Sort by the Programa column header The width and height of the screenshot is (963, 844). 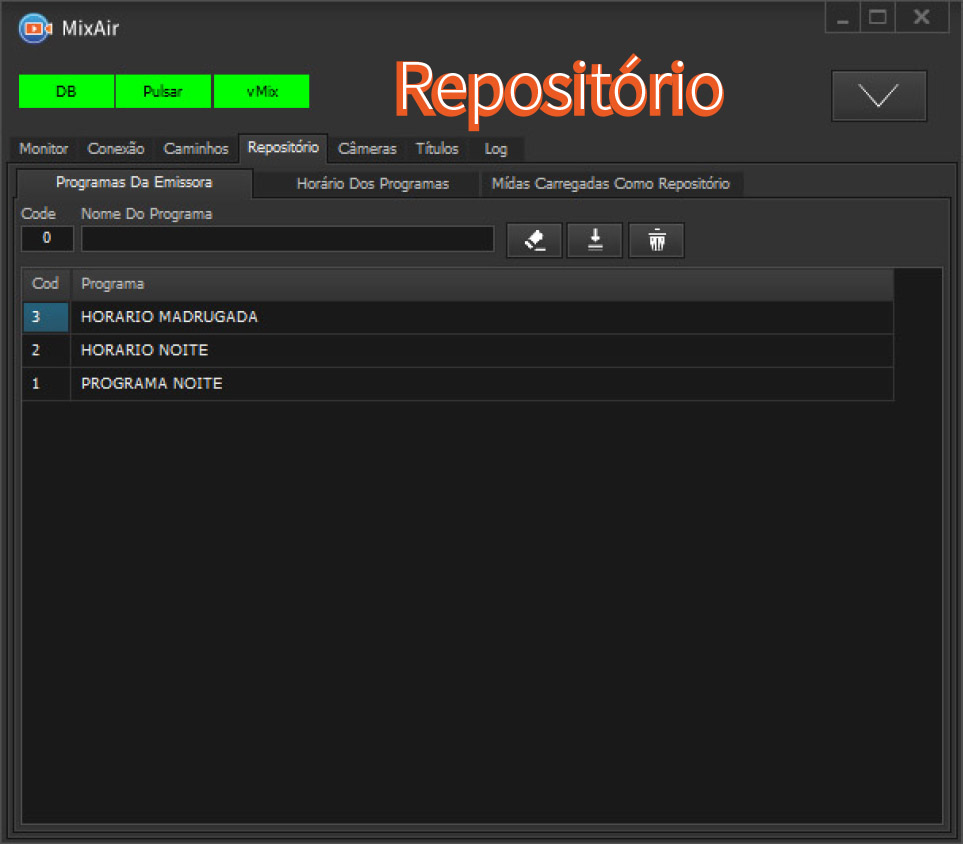480,284
